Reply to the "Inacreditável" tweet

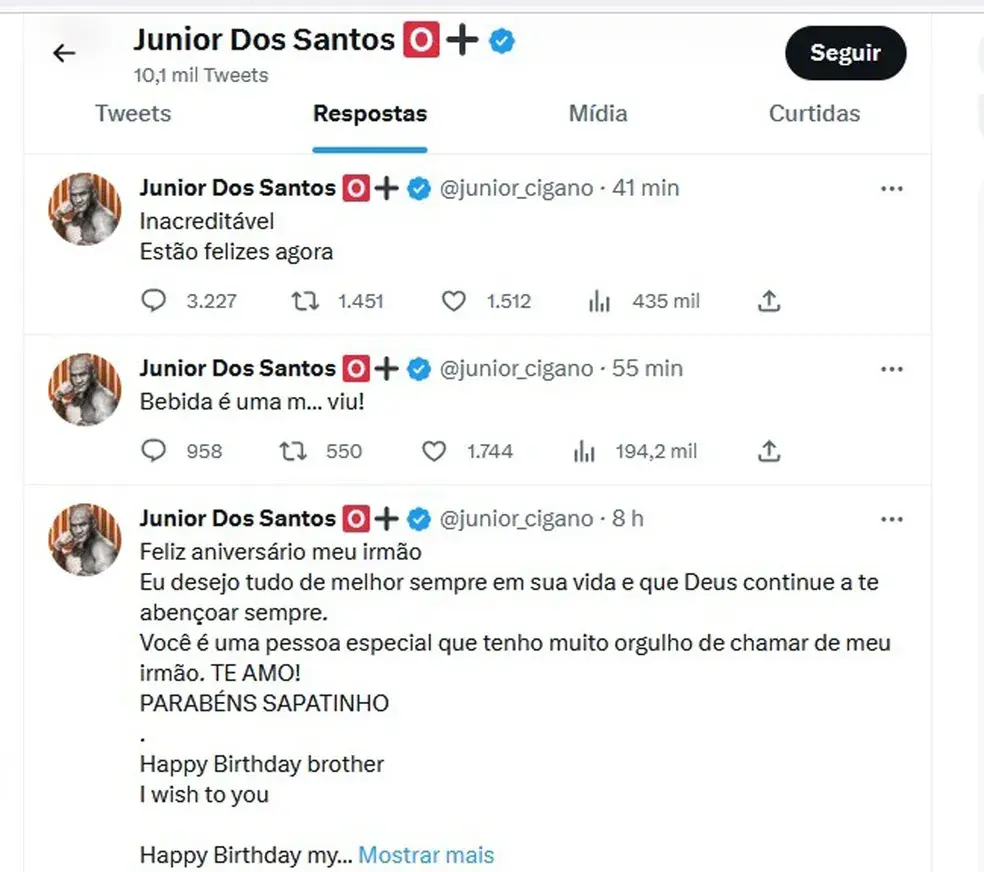coord(154,301)
